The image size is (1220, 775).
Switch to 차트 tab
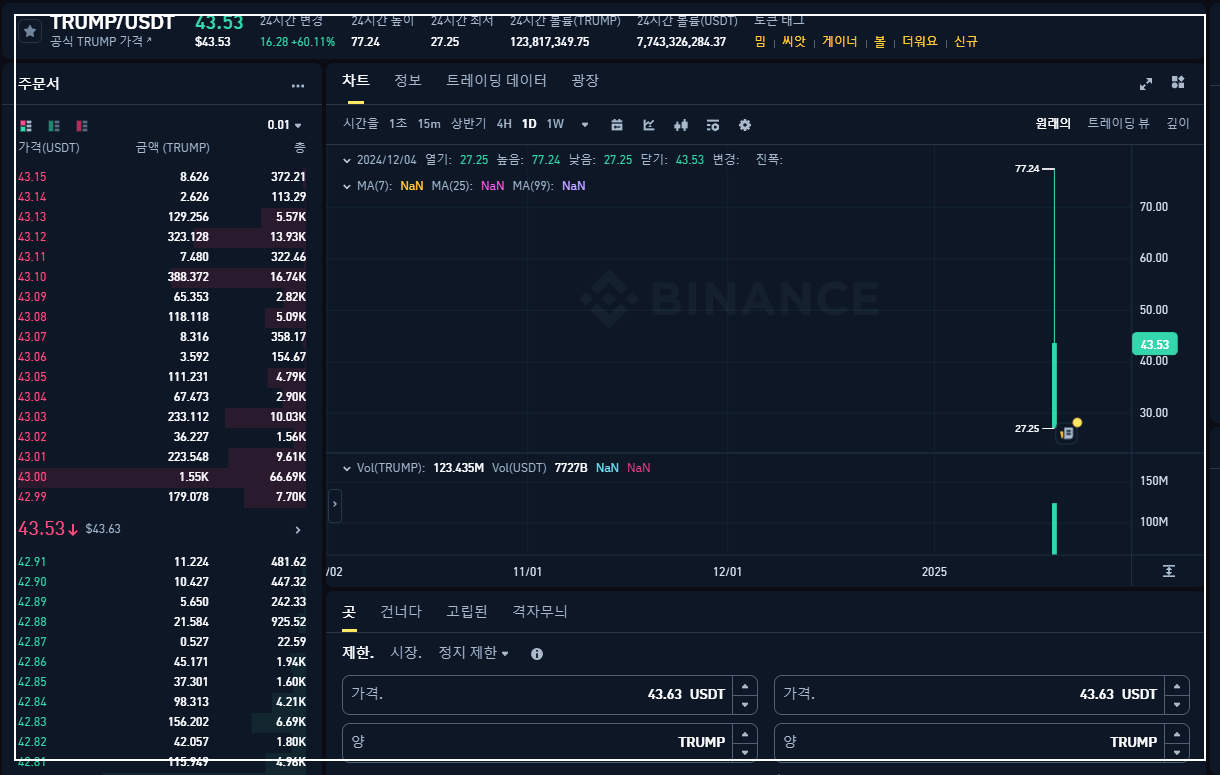point(355,81)
